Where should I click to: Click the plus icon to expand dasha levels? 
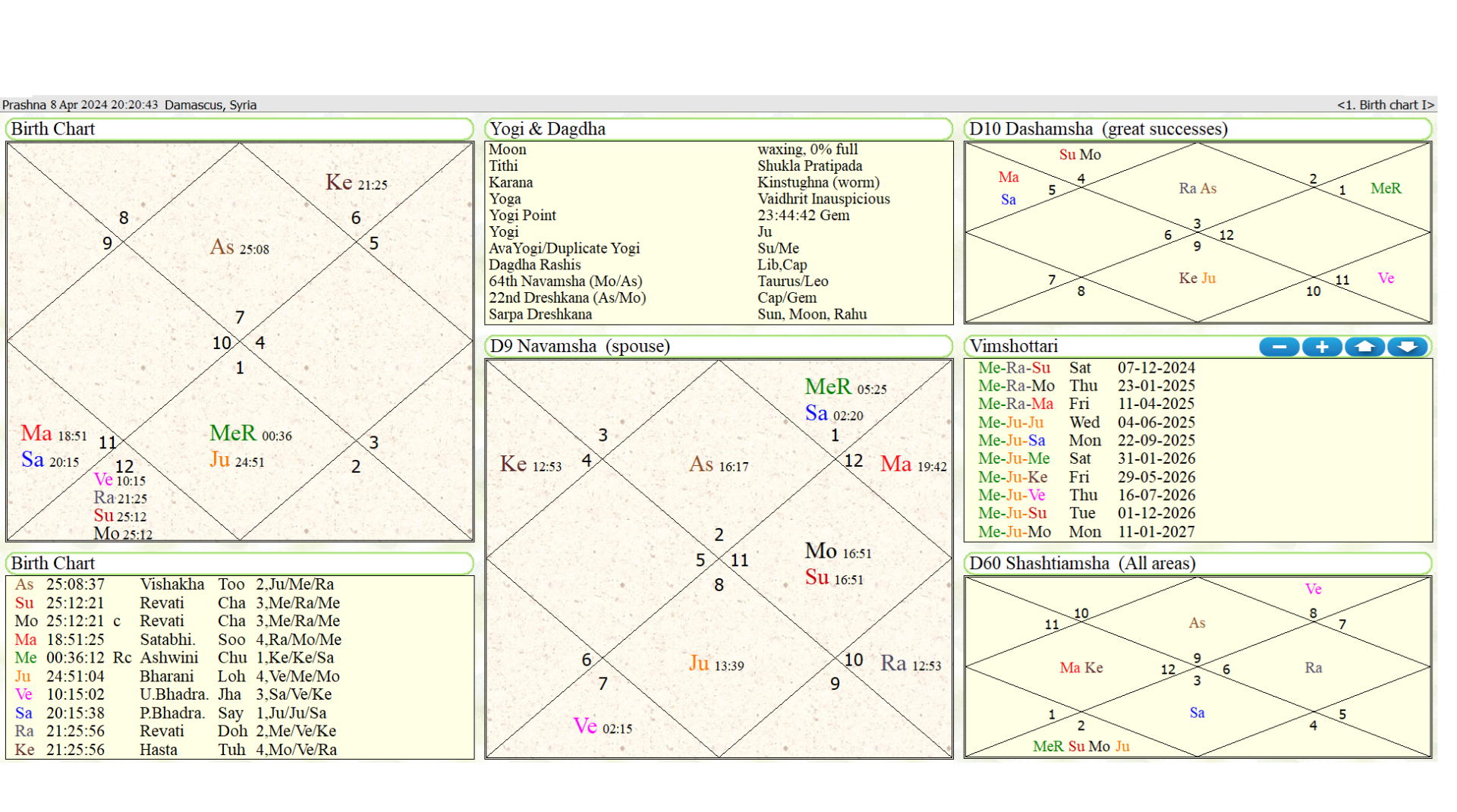click(x=1322, y=346)
